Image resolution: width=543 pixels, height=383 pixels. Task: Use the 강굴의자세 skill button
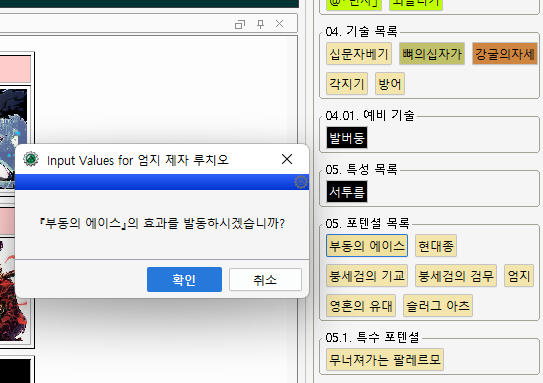505,54
